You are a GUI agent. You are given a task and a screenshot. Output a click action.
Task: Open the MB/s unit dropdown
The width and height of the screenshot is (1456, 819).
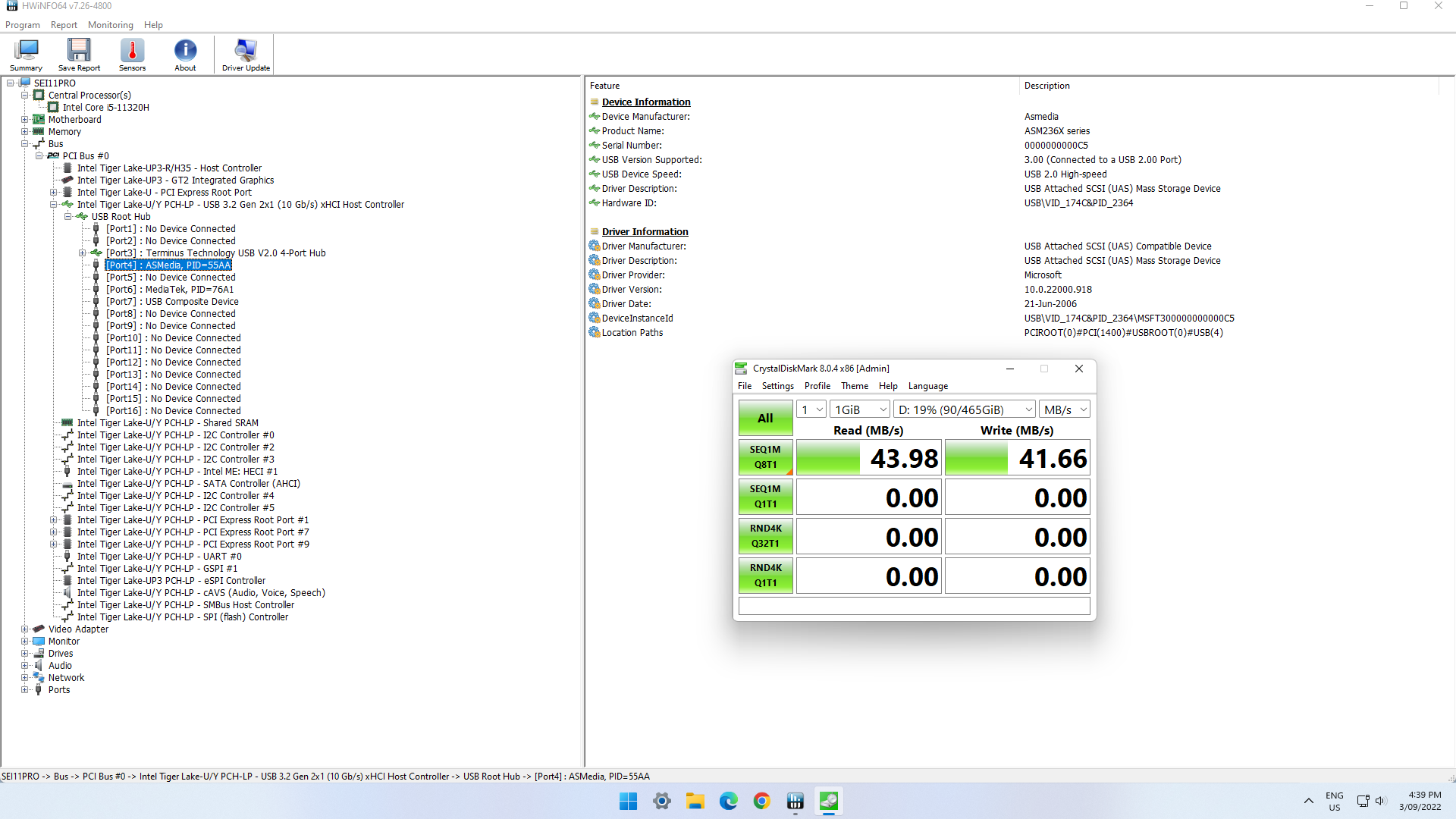pos(1065,409)
